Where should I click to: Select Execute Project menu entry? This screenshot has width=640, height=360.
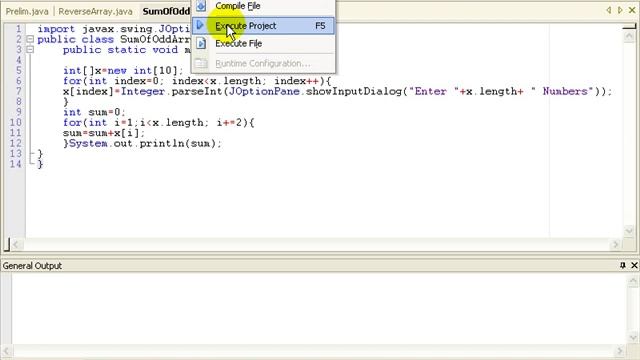pyautogui.click(x=263, y=26)
